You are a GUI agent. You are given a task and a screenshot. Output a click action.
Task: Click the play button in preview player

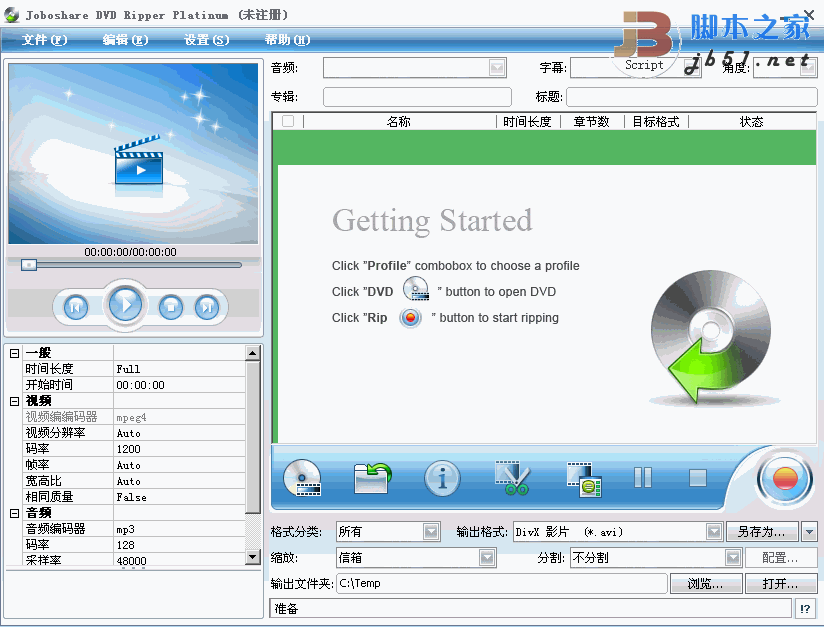tap(125, 304)
